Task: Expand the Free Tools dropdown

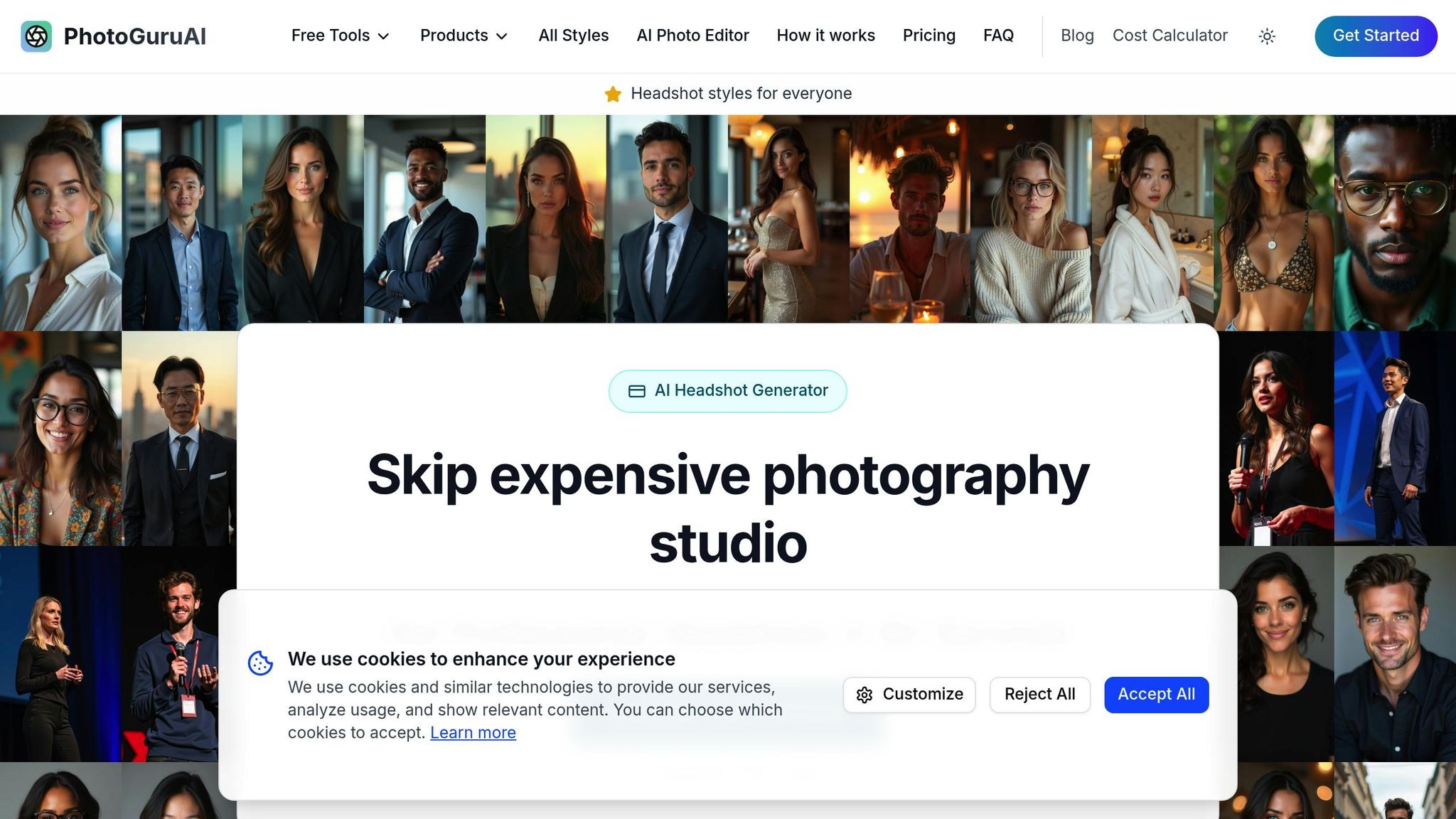Action: click(340, 36)
